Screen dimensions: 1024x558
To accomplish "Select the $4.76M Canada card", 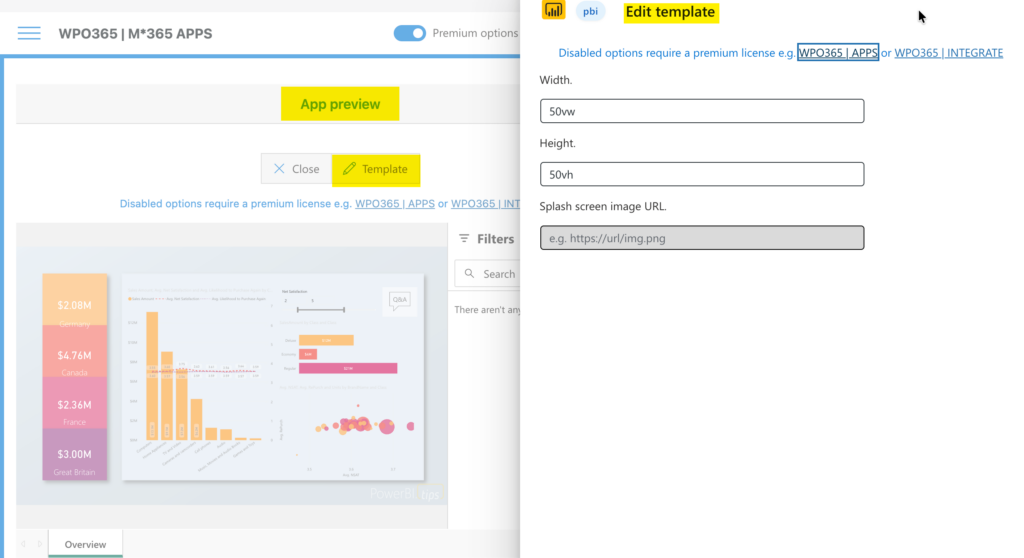I will 74,351.
